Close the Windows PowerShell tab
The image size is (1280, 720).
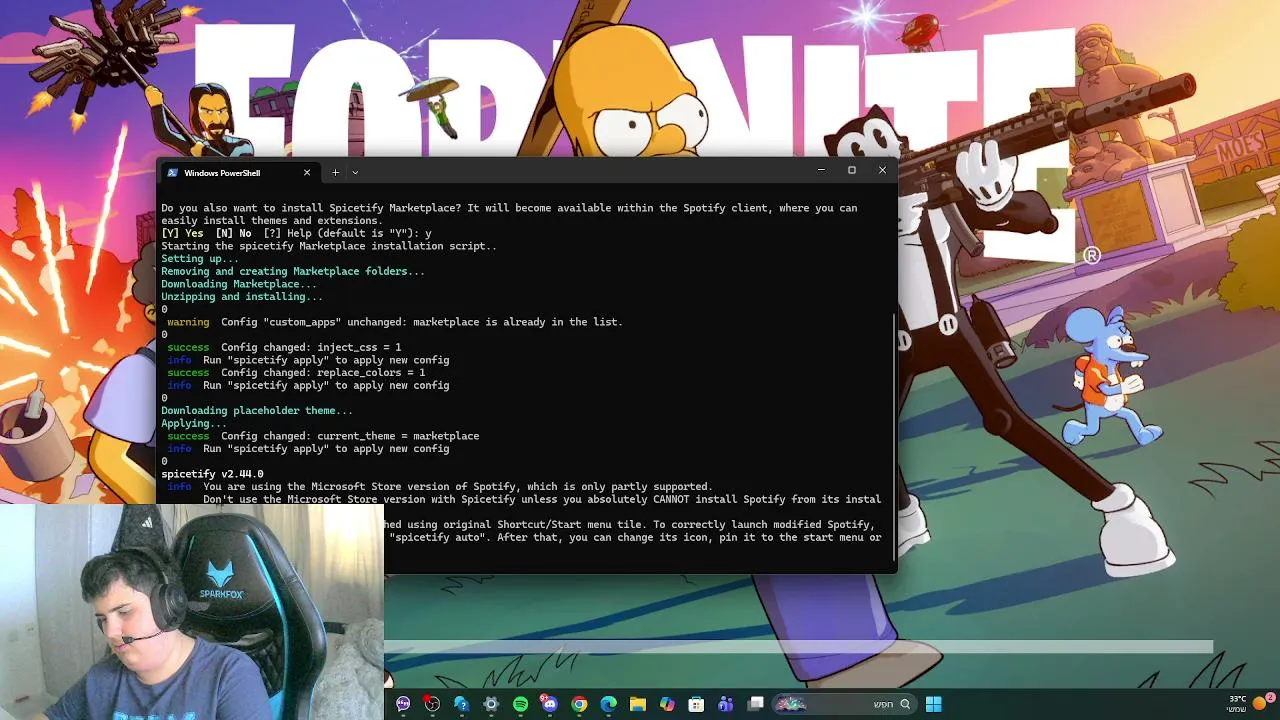(x=307, y=172)
